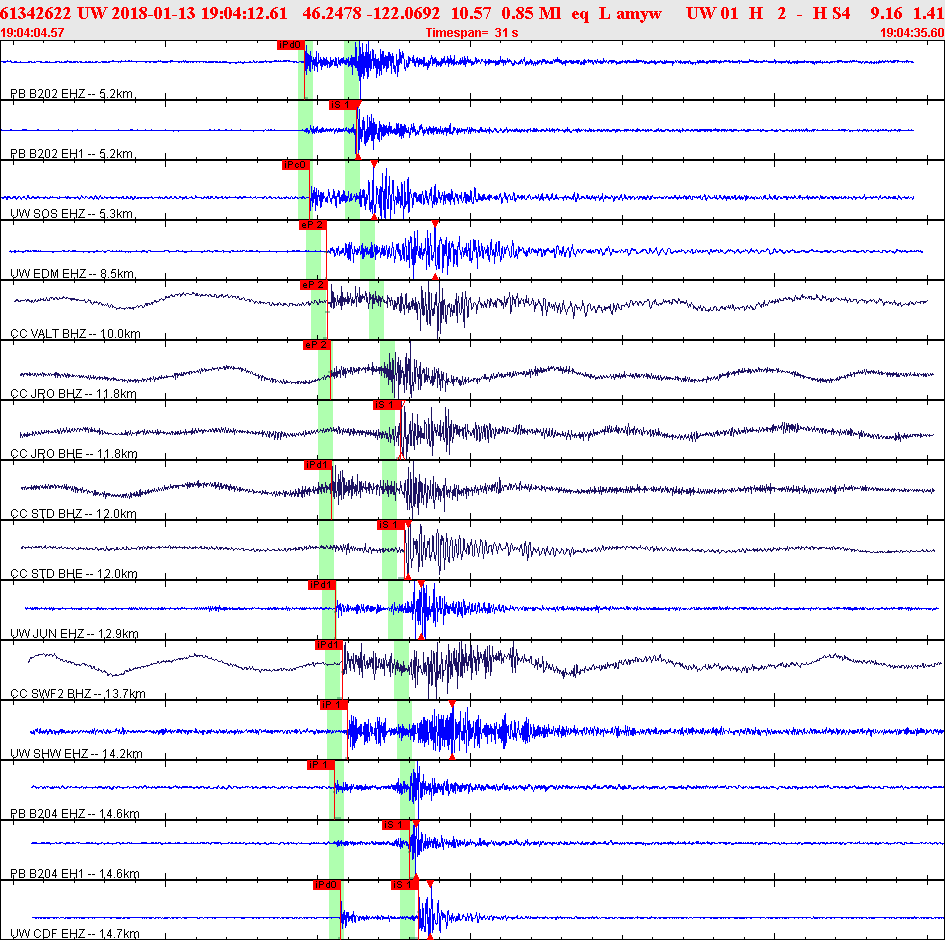Select the iS 1 pick on CC JRO BHE

[387, 405]
